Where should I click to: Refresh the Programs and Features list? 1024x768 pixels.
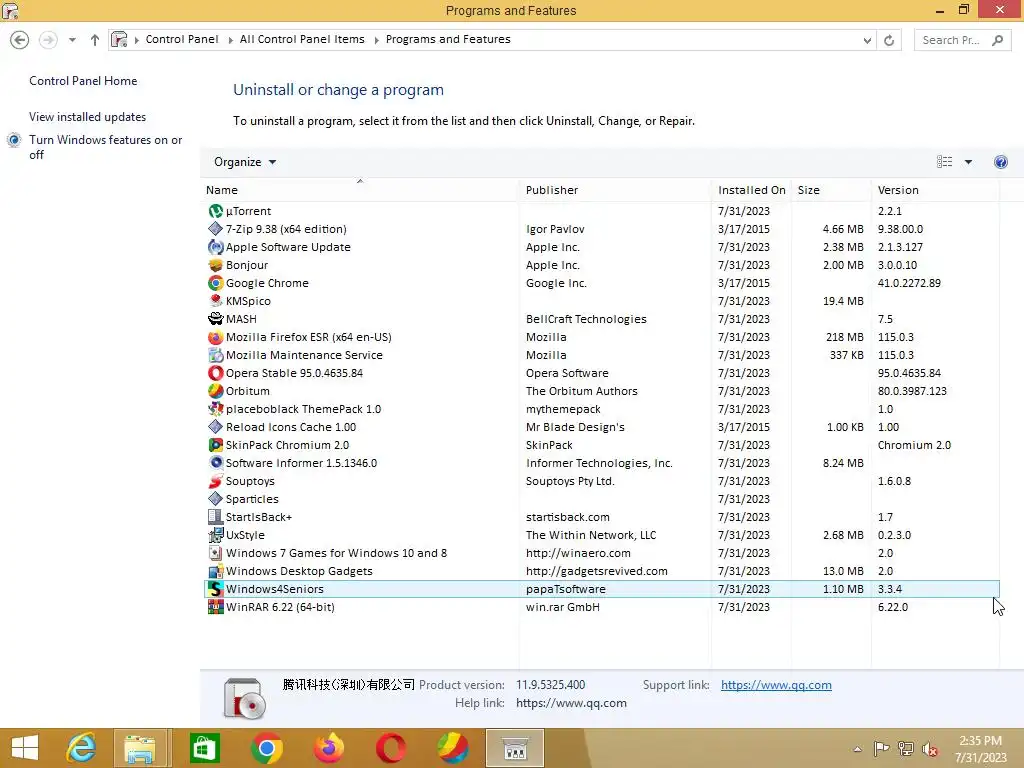(x=889, y=40)
